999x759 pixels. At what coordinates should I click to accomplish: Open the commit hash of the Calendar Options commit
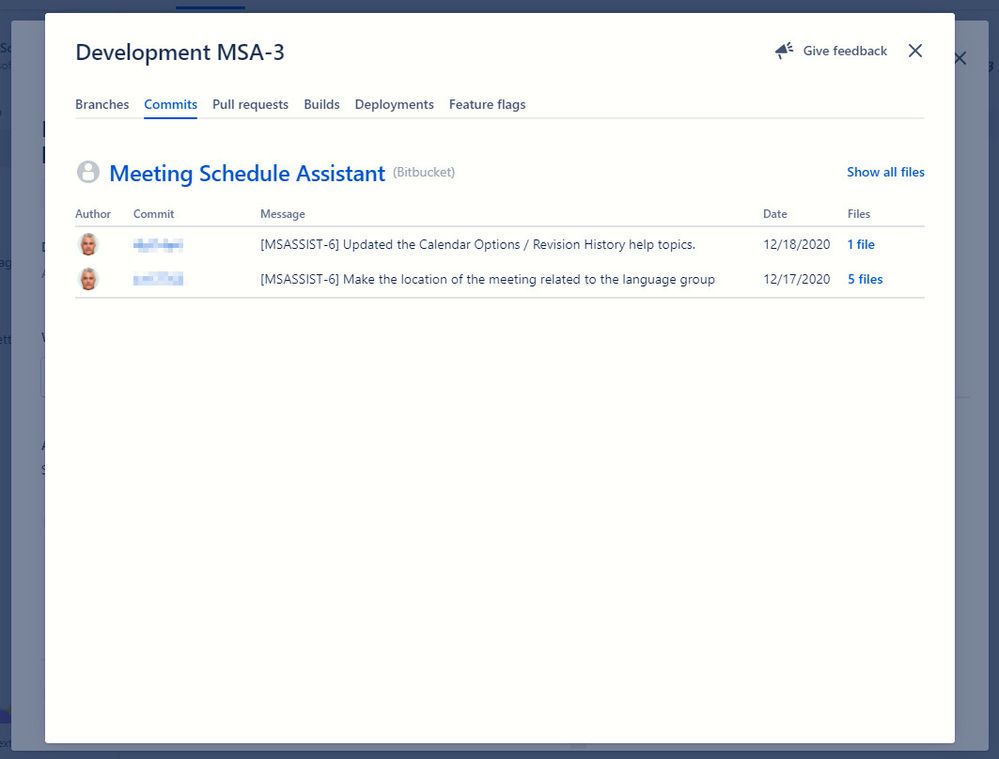158,245
